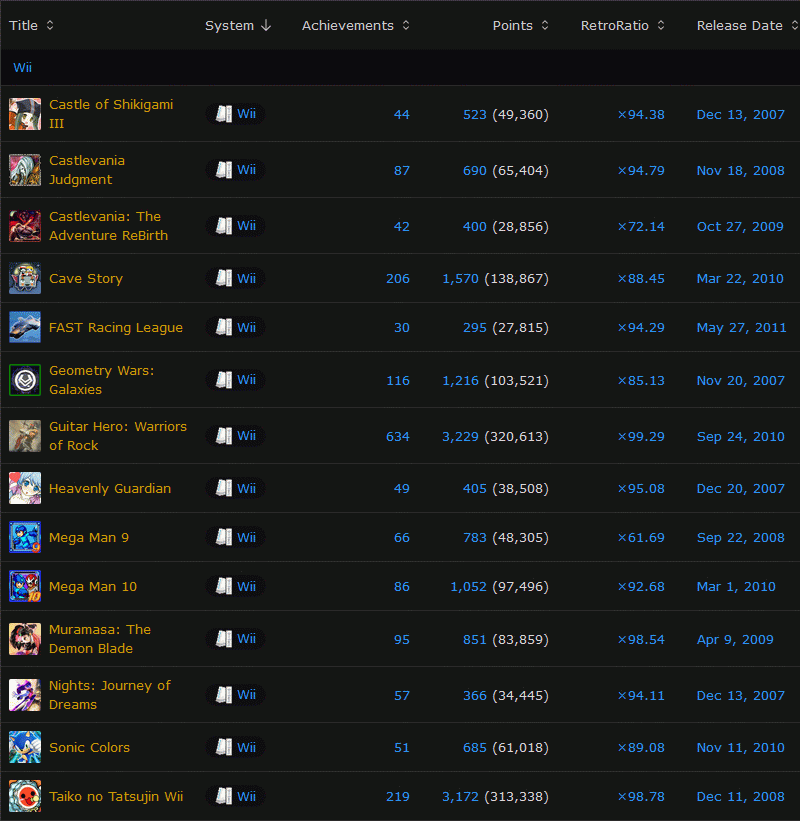800x821 pixels.
Task: Click the 206 achievements count for Cave Story
Action: [x=398, y=279]
